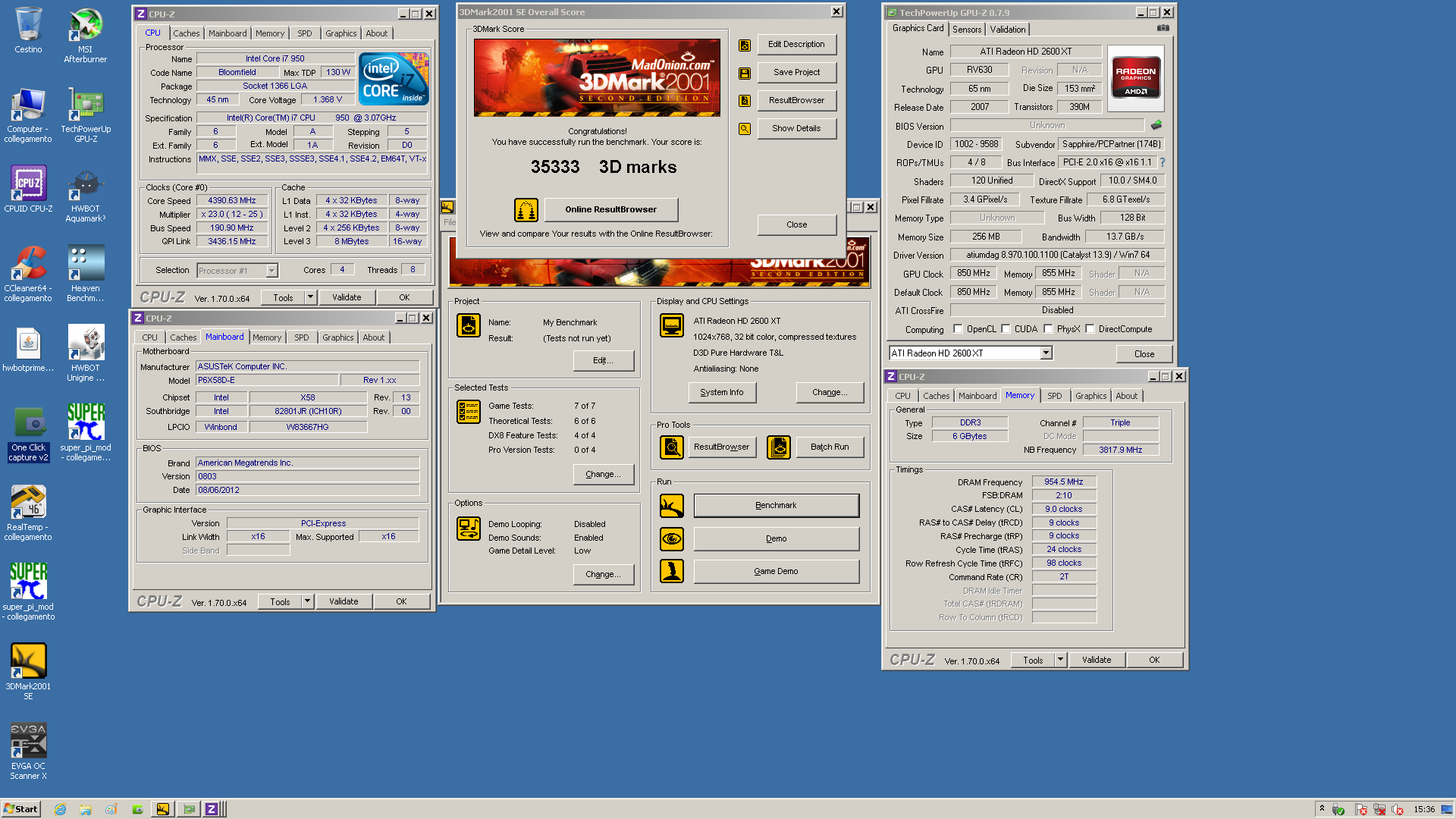
Task: Switch to Sensors tab in GPU-Z
Action: pos(967,30)
